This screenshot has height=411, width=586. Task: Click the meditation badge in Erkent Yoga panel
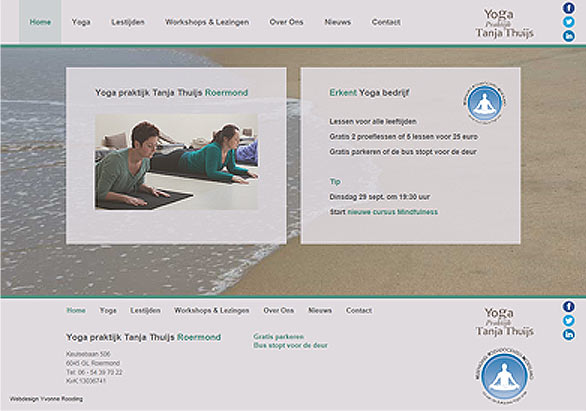tap(485, 103)
